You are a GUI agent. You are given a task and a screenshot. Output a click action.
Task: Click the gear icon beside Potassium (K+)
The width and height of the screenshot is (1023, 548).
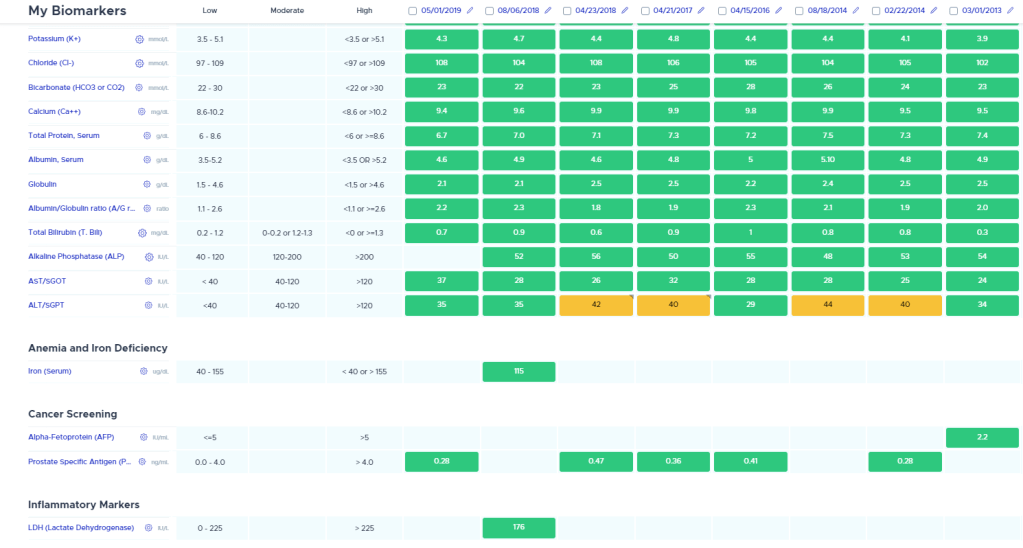click(140, 39)
